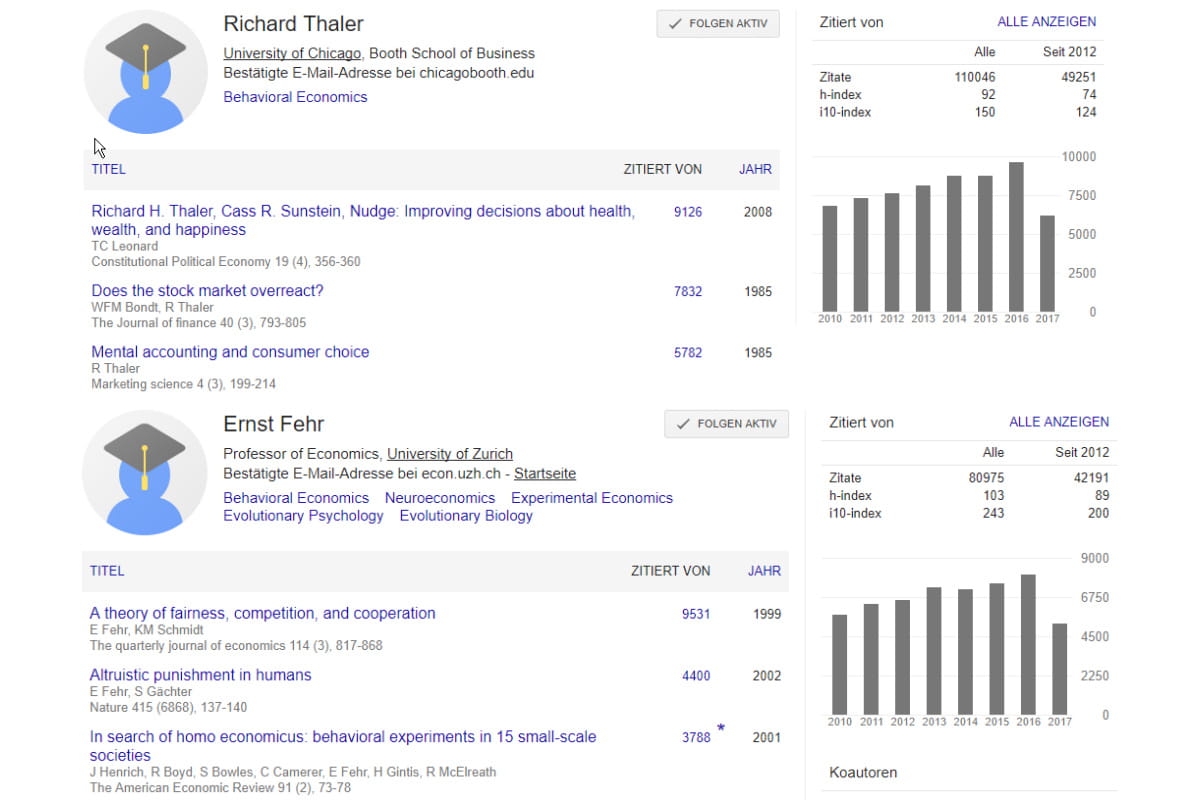
Task: Open the Neuroeconomics topic link
Action: pyautogui.click(x=440, y=498)
